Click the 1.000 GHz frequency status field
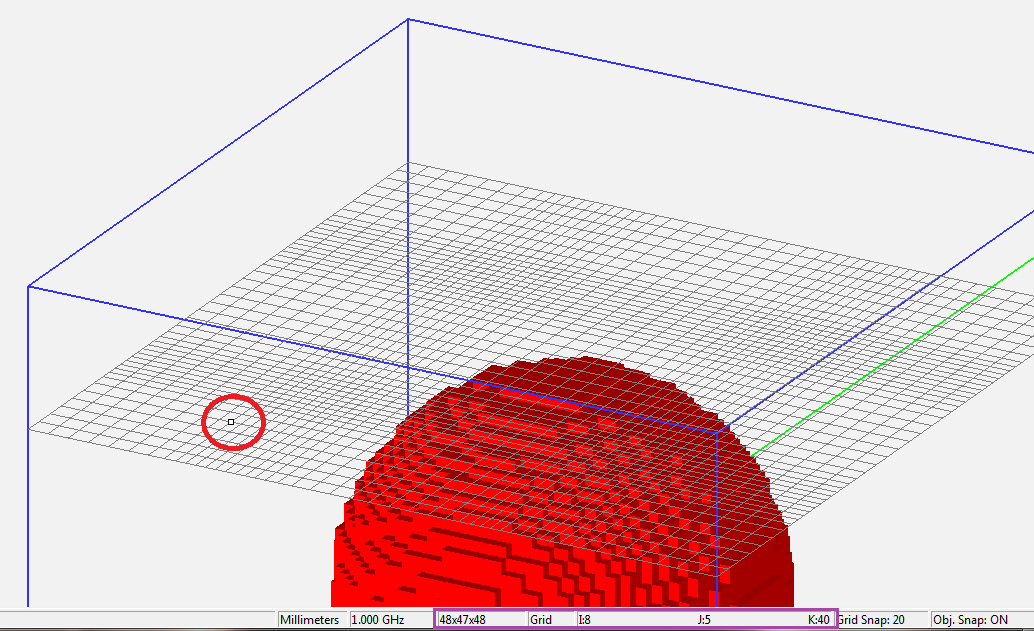This screenshot has height=631, width=1034. pyautogui.click(x=391, y=620)
